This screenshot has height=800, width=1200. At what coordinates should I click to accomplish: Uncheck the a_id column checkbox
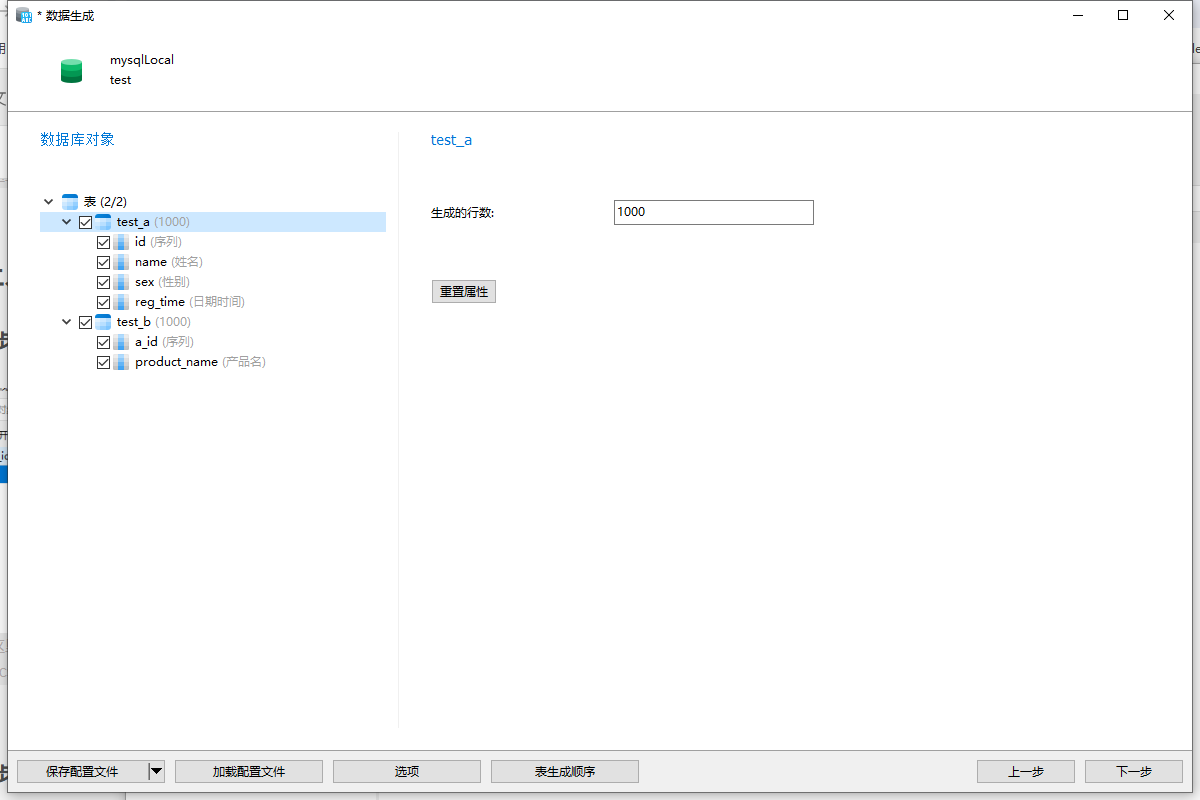coord(103,342)
